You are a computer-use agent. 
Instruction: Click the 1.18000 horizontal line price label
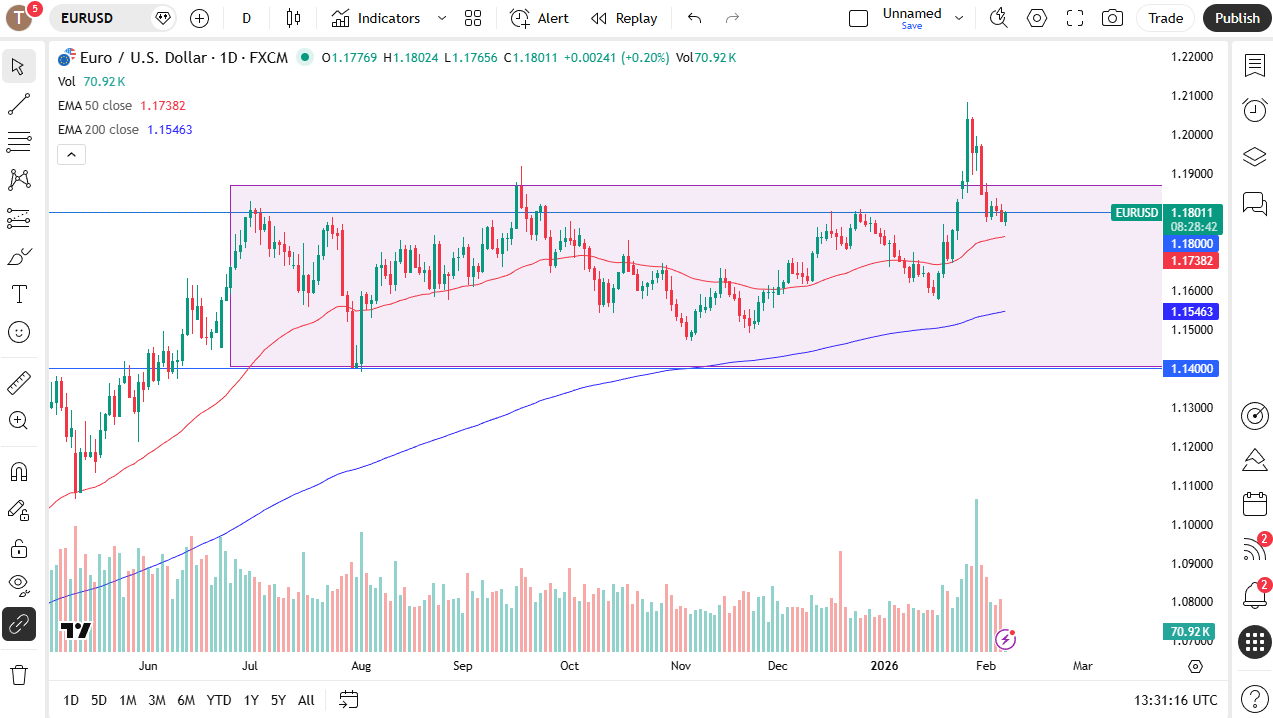point(1189,244)
